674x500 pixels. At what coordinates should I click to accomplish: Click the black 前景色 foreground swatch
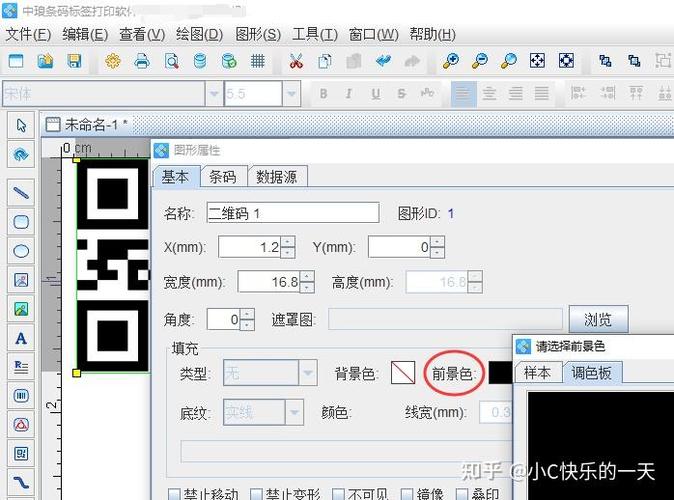pos(500,373)
